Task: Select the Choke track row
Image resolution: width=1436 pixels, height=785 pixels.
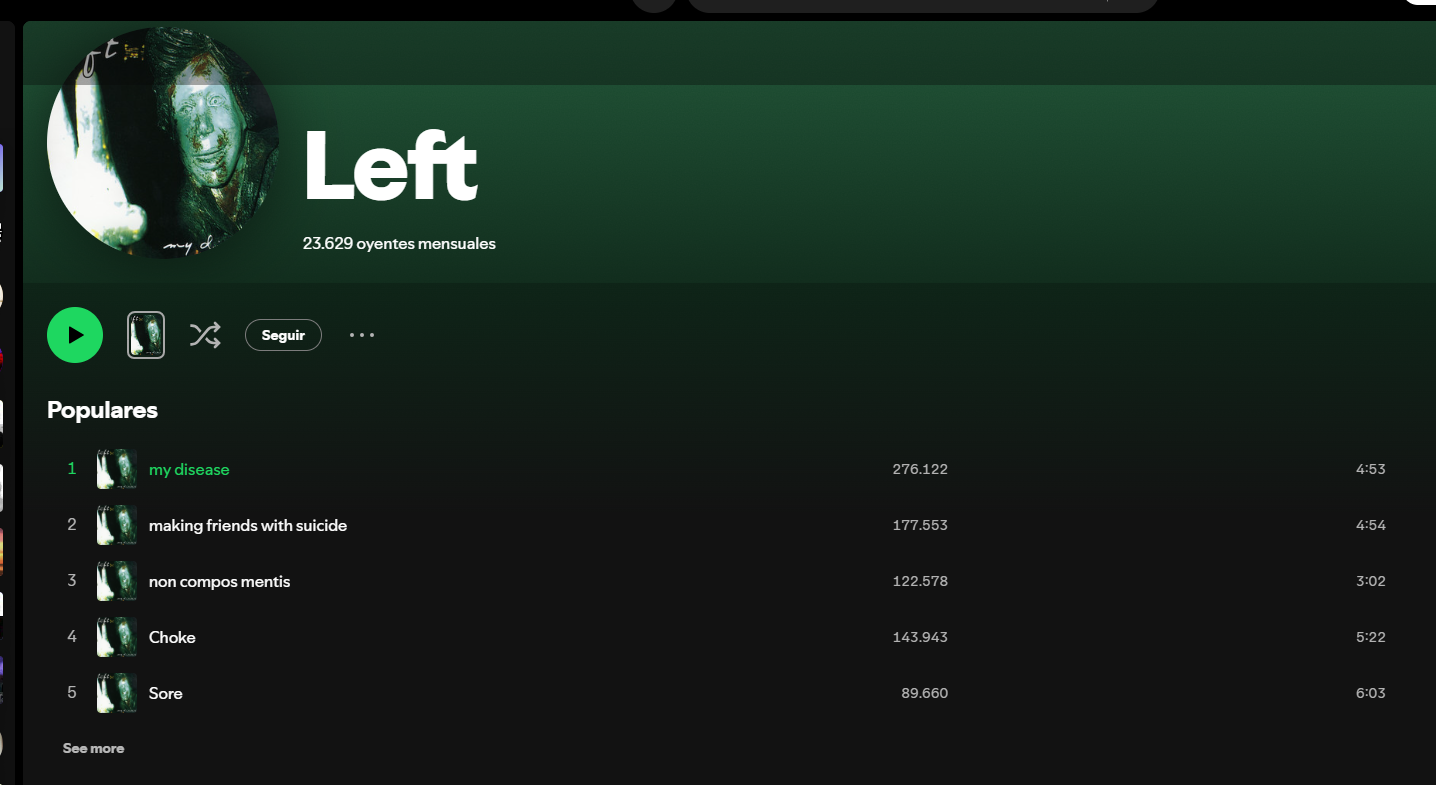Action: [x=716, y=637]
